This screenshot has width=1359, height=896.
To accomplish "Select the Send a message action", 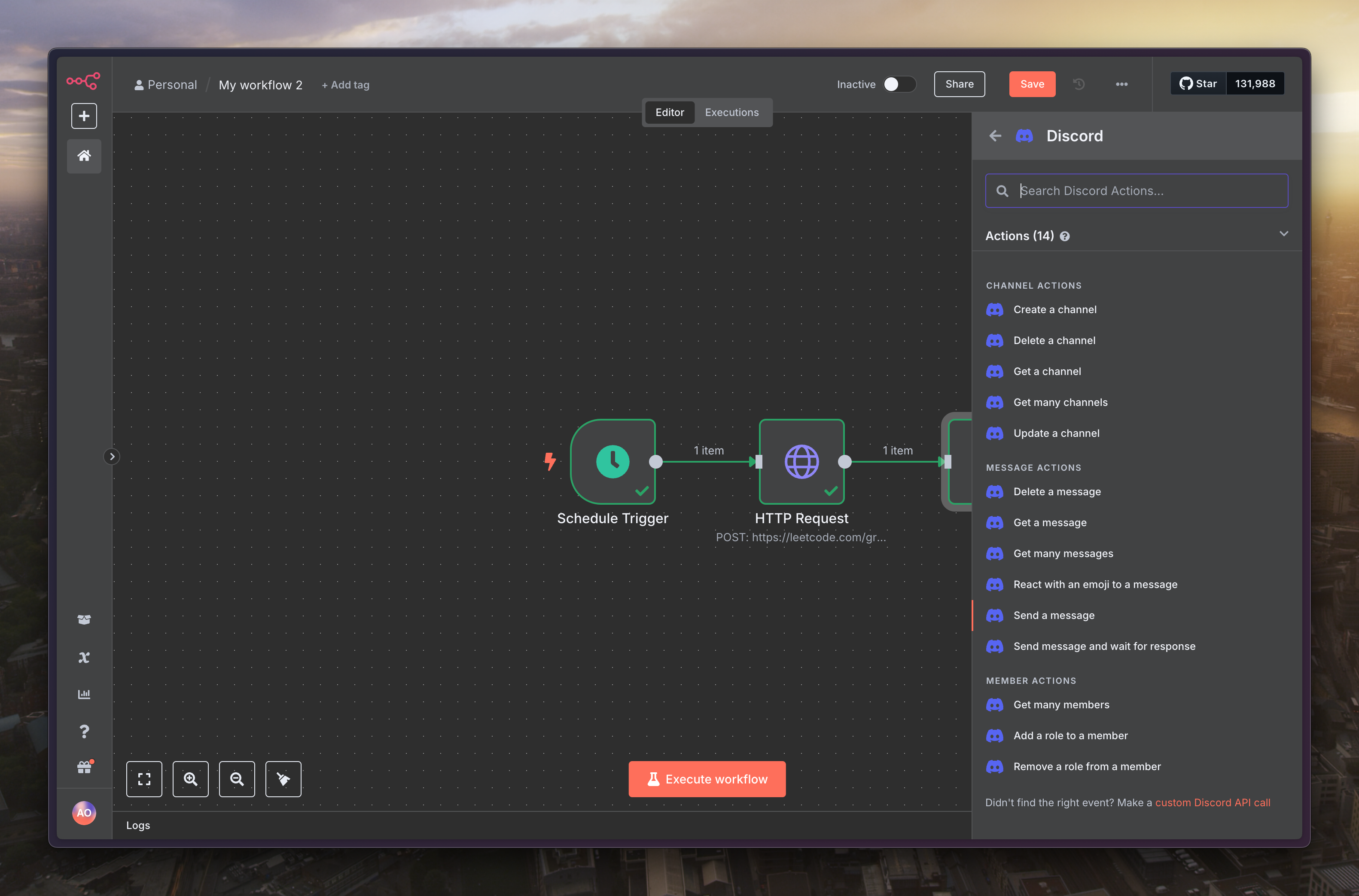I will point(1053,615).
